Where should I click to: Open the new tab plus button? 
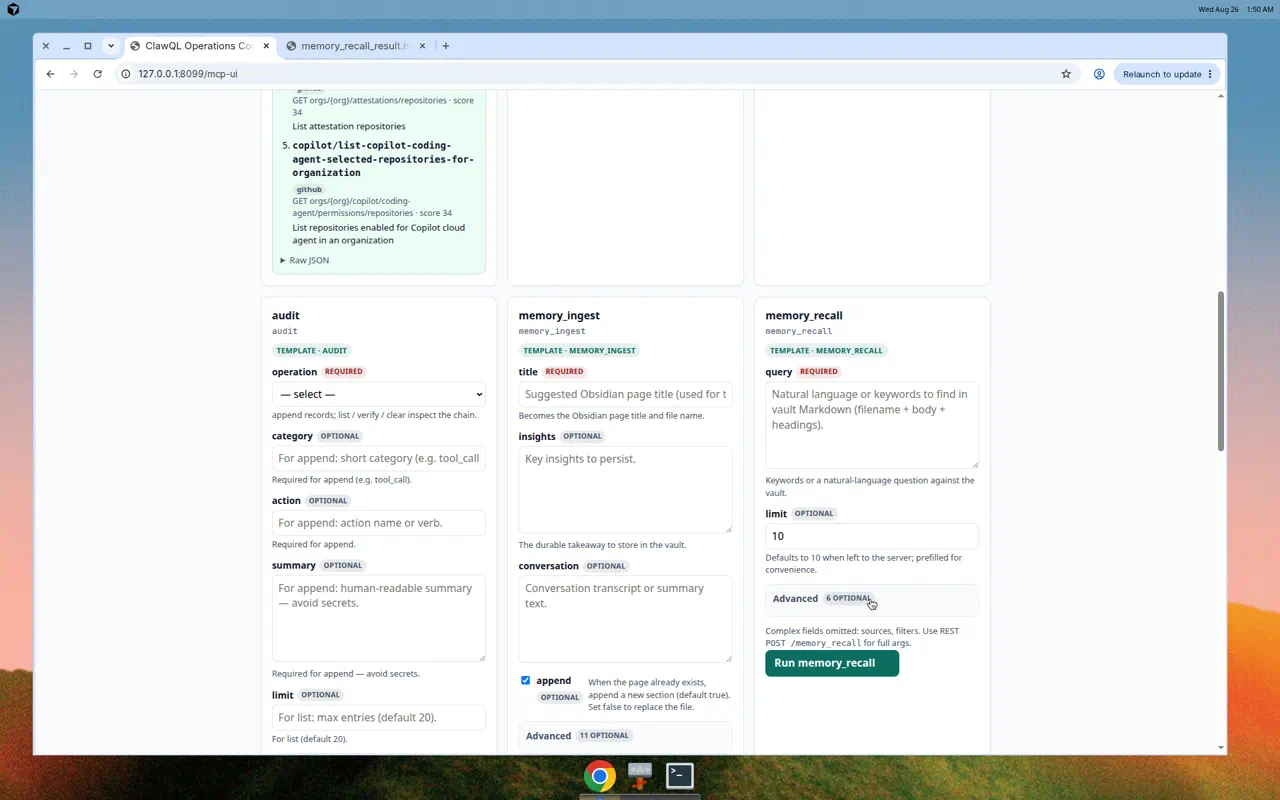pyautogui.click(x=446, y=46)
